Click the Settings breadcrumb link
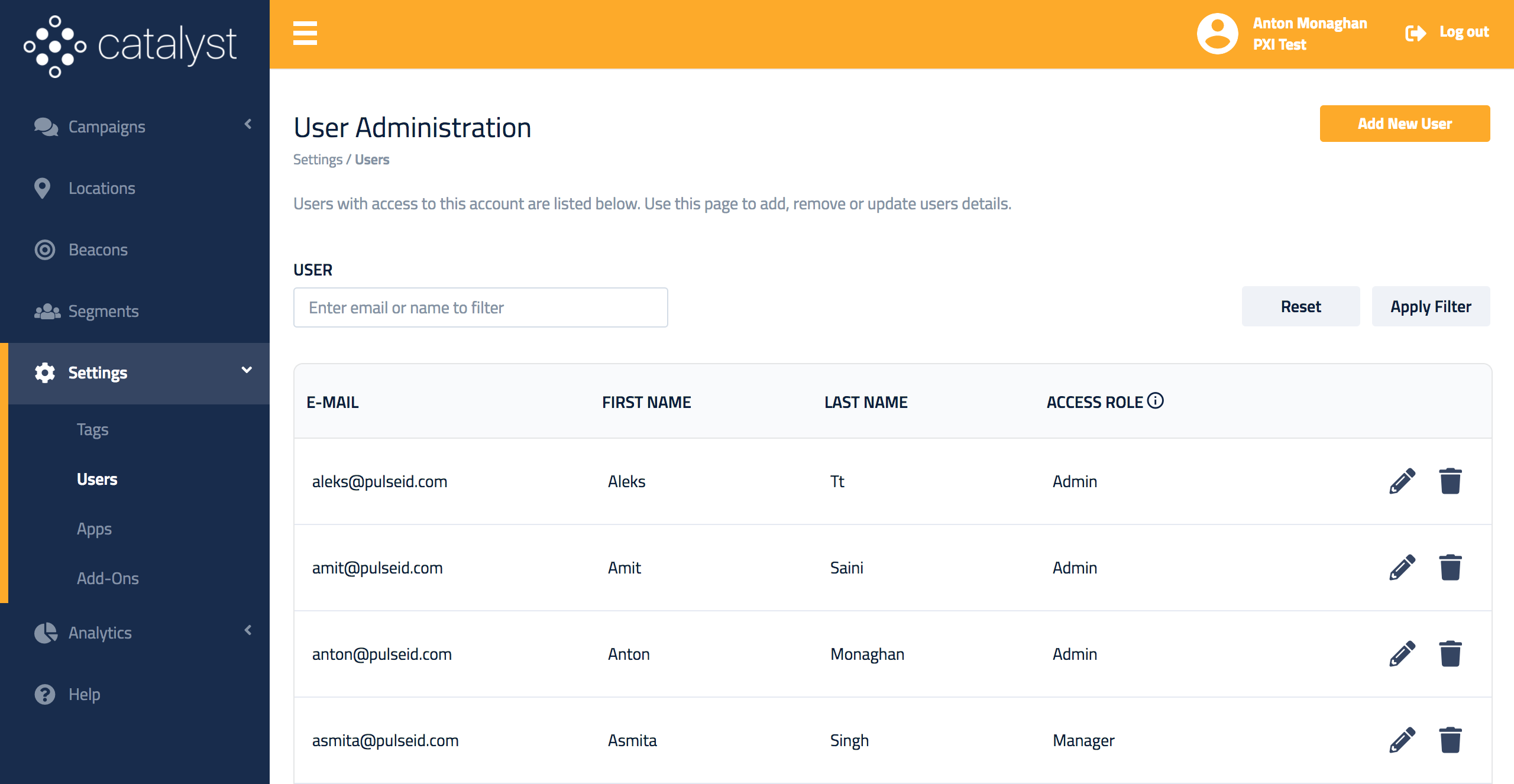The image size is (1514, 784). click(318, 160)
